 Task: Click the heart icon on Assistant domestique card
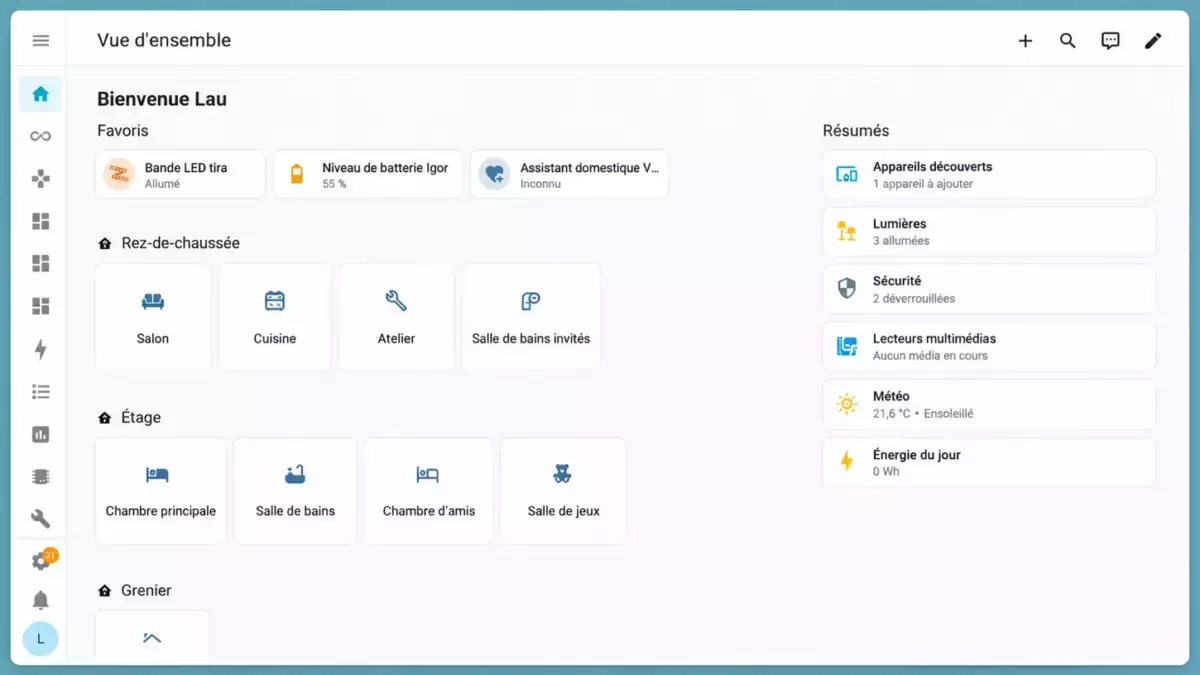coord(494,174)
